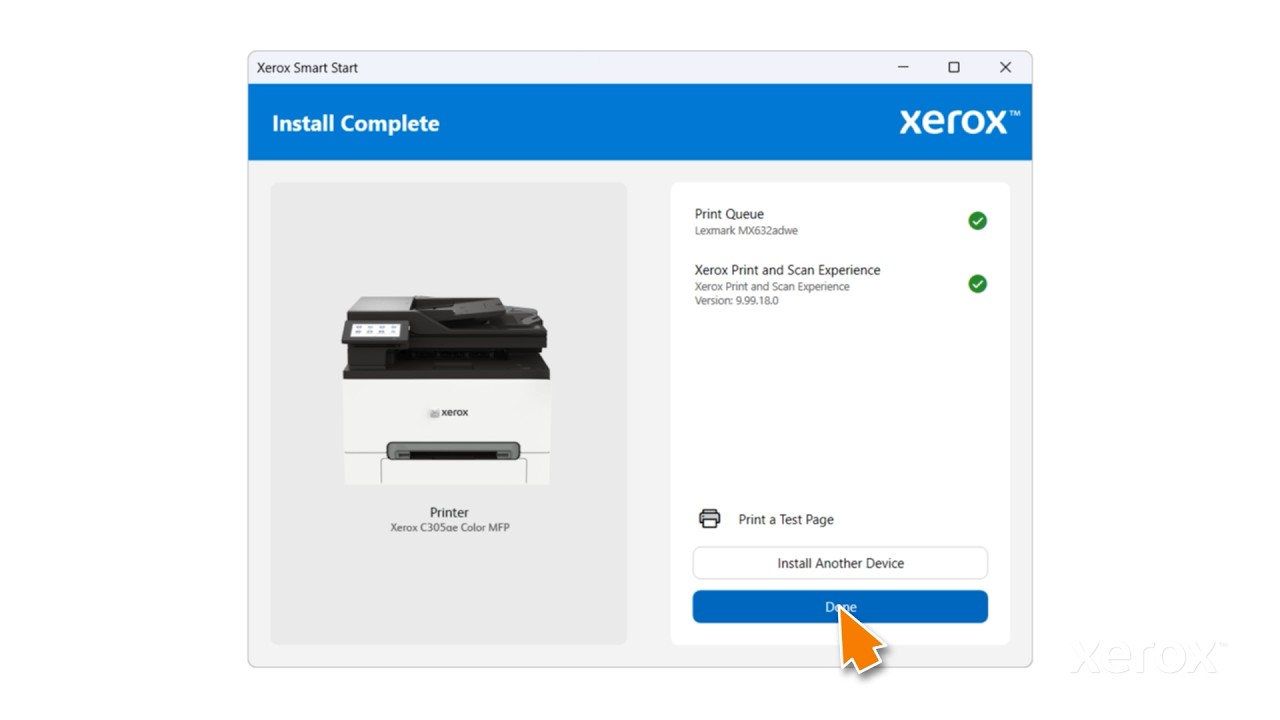1280x720 pixels.
Task: Click the Version: 9.99.18.0 text
Action: point(736,301)
